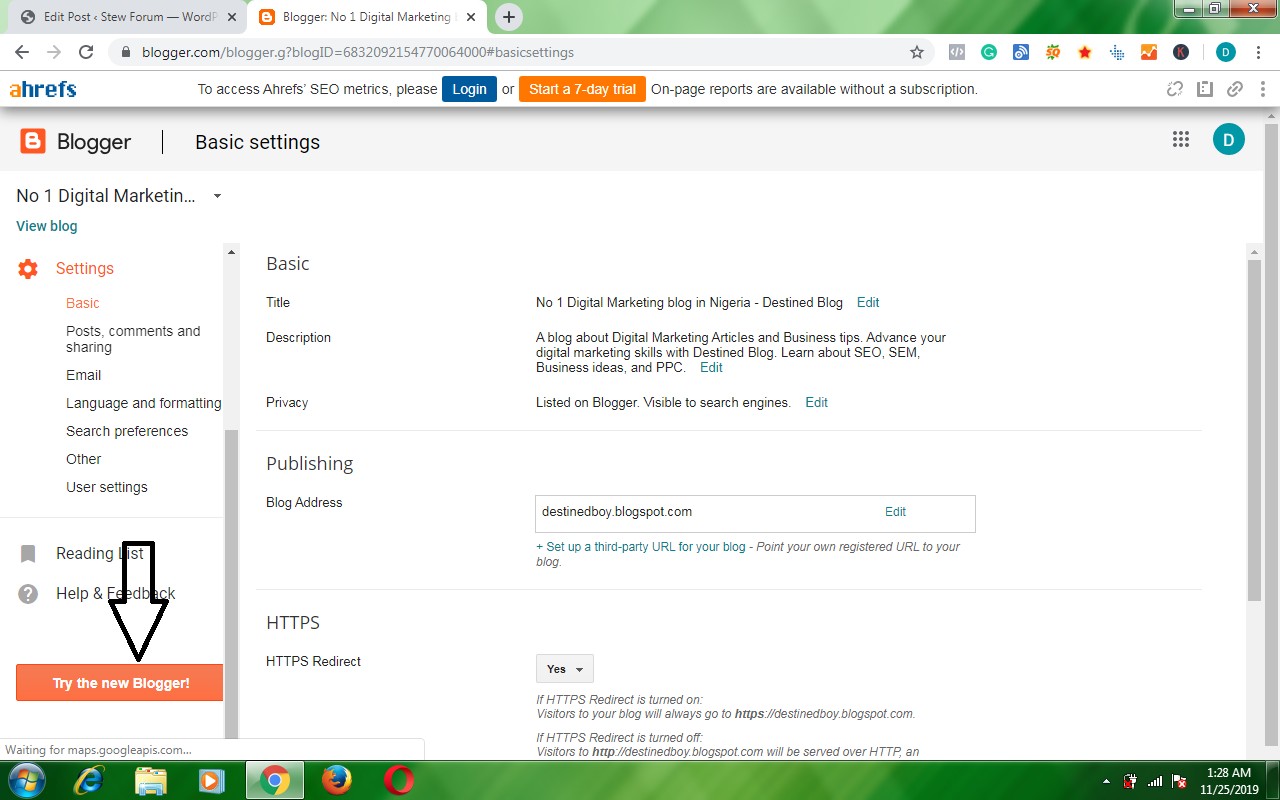Click the Help & Feedback question mark icon
This screenshot has width=1280, height=800.
pyautogui.click(x=28, y=594)
